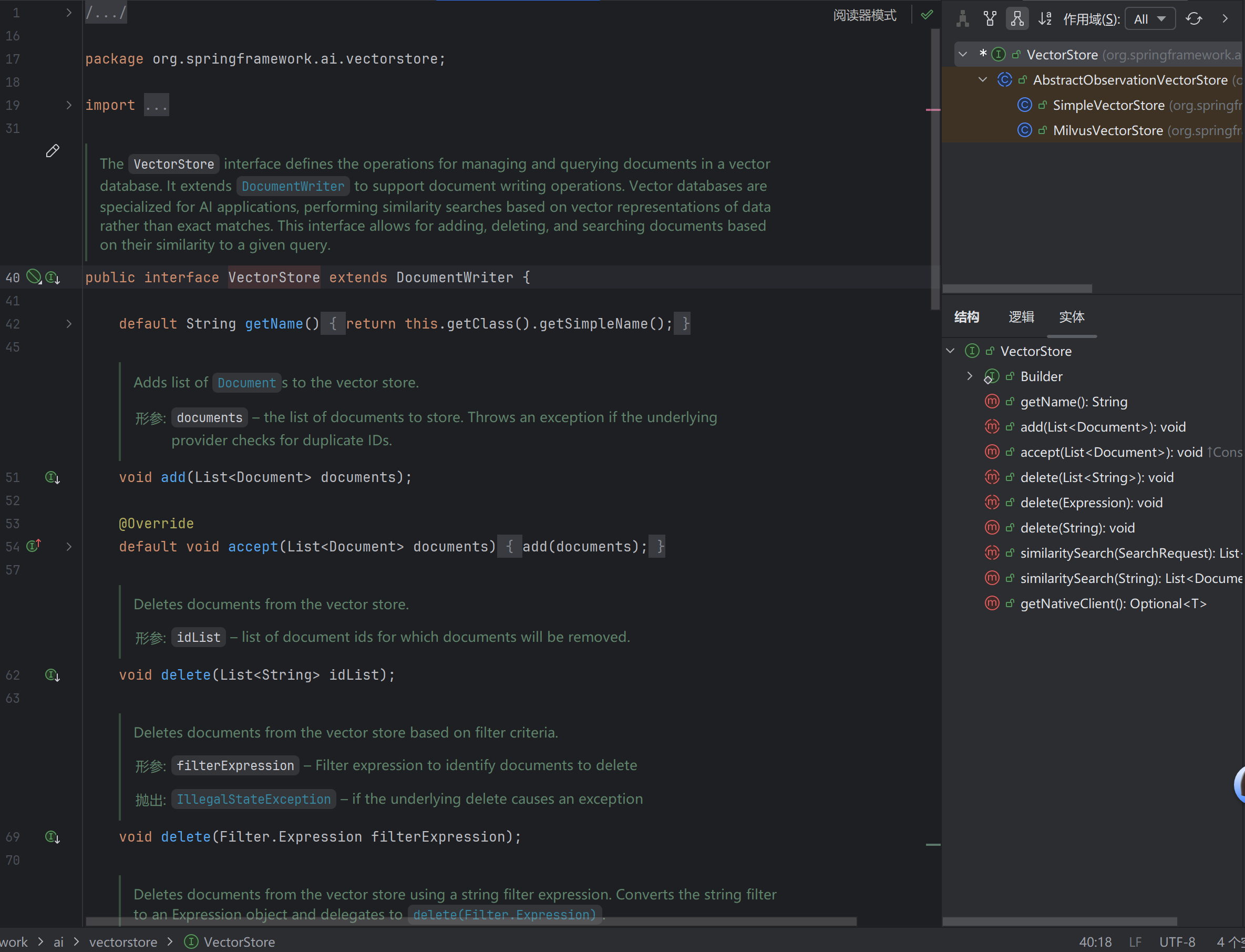Expand folded accept method at line 54
Viewport: 1245px width, 952px height.
click(x=68, y=546)
